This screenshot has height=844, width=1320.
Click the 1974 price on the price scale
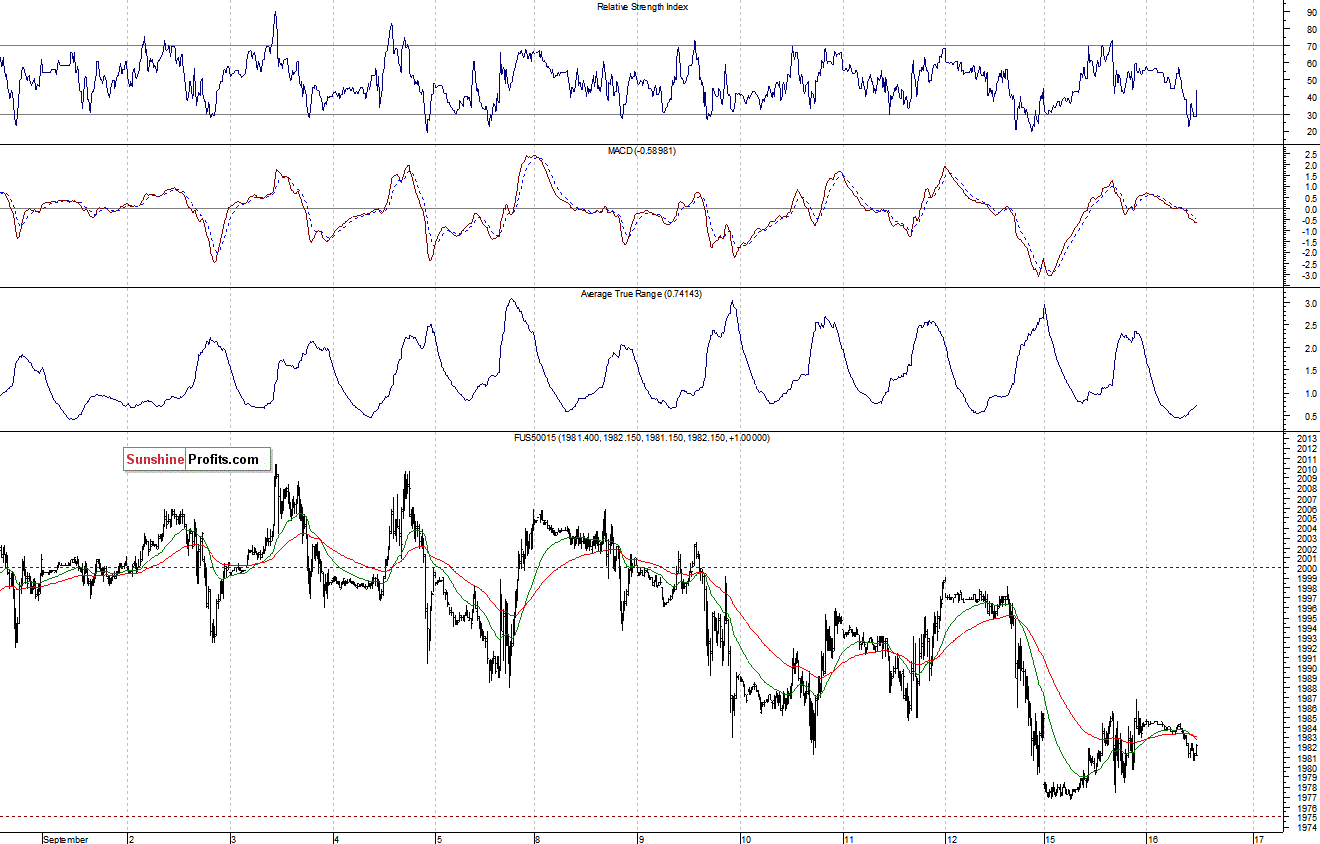1306,828
